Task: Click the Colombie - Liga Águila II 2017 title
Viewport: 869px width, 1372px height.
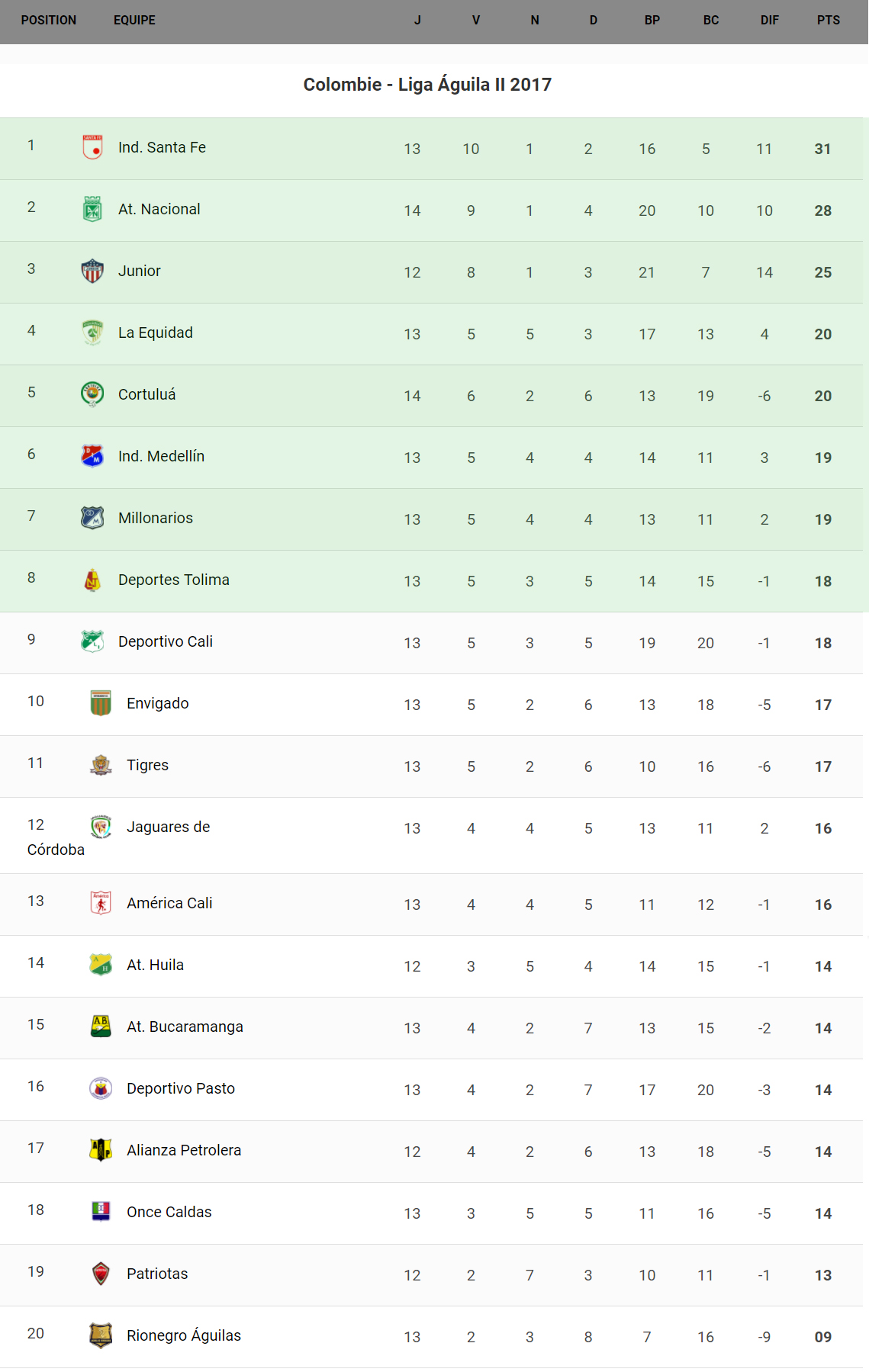Action: 427,85
